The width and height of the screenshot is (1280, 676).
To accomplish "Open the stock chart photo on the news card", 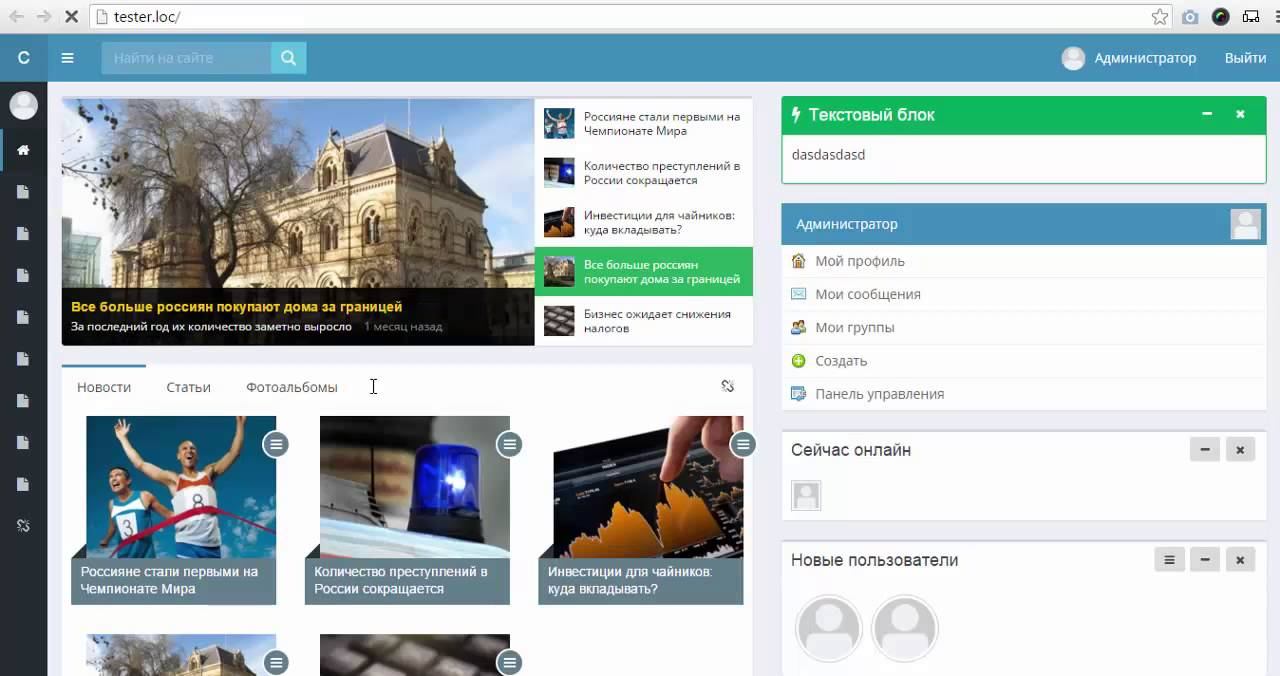I will point(648,487).
